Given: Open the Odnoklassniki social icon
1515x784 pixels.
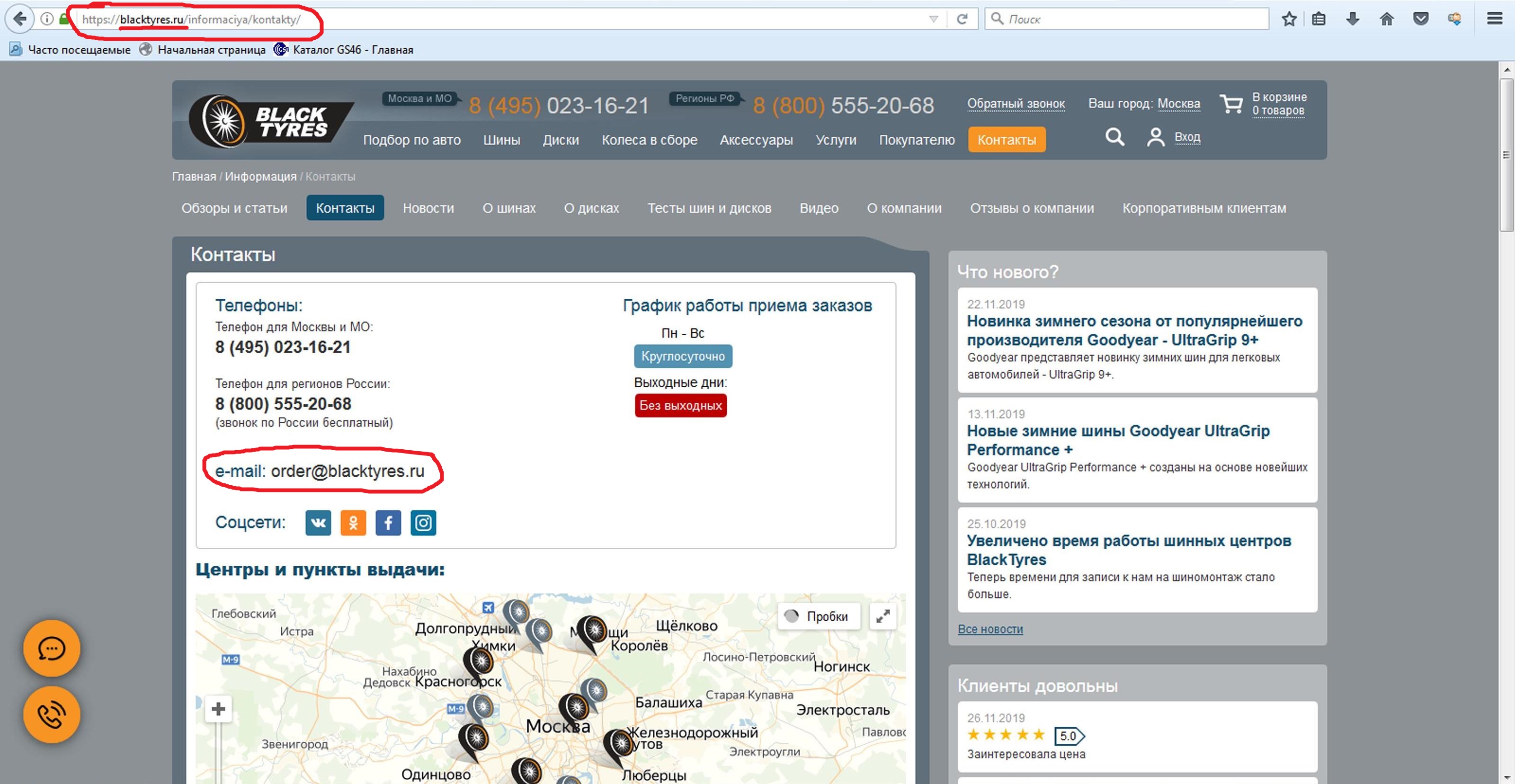Looking at the screenshot, I should click(353, 523).
